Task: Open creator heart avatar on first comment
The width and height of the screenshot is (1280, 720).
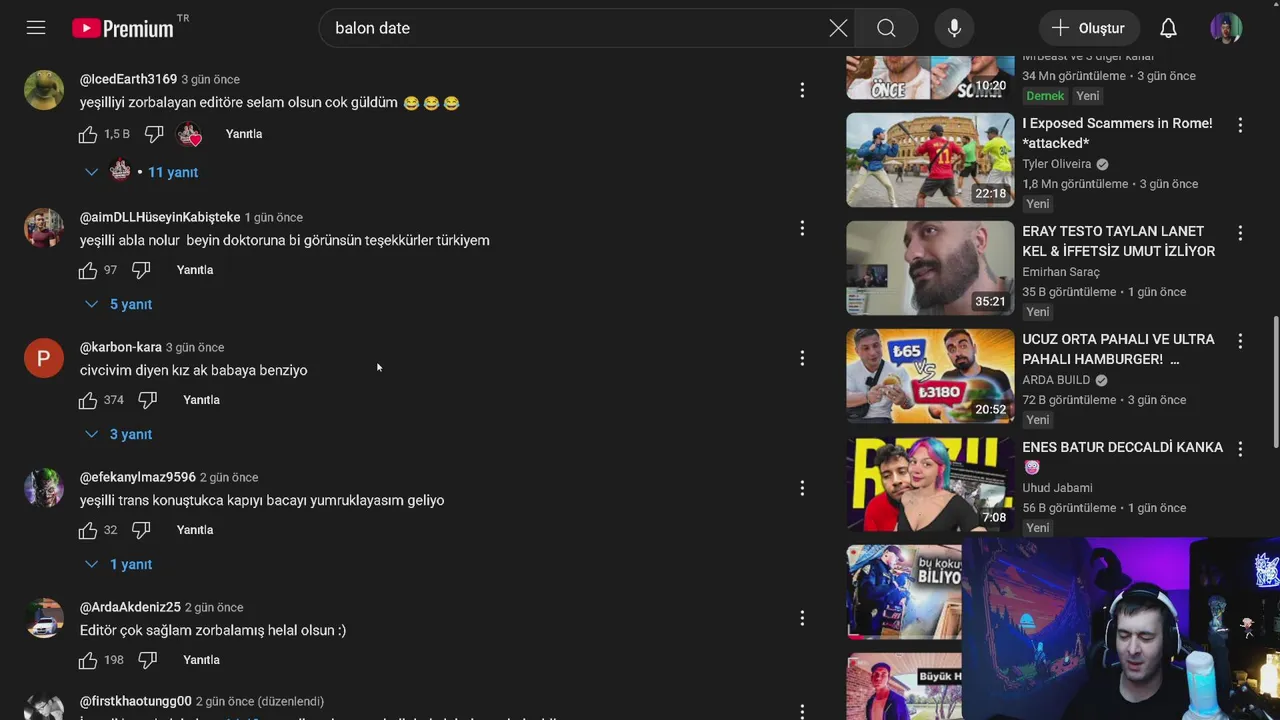Action: pyautogui.click(x=189, y=134)
